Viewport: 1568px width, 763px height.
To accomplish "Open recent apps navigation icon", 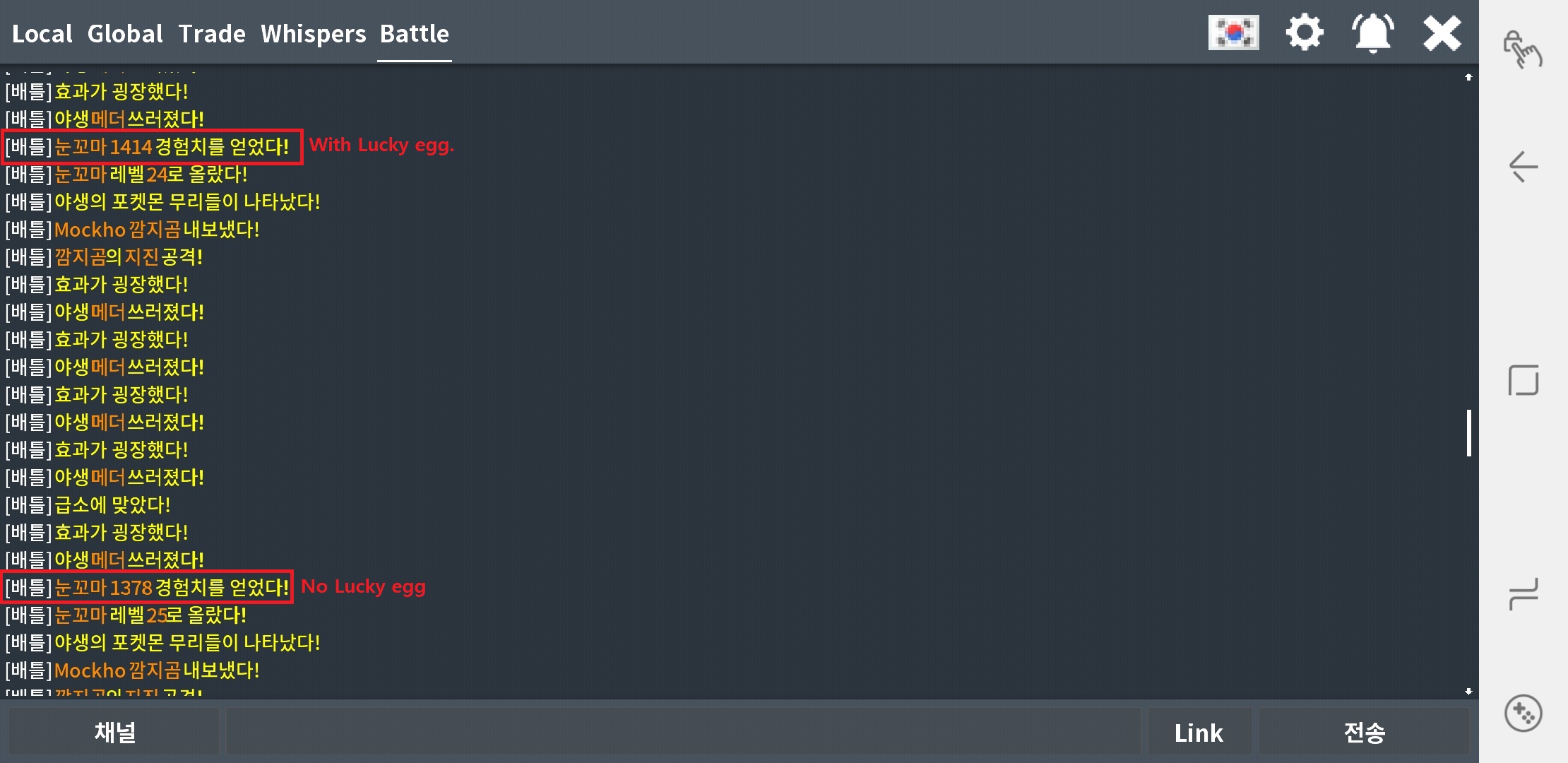I will (1524, 592).
